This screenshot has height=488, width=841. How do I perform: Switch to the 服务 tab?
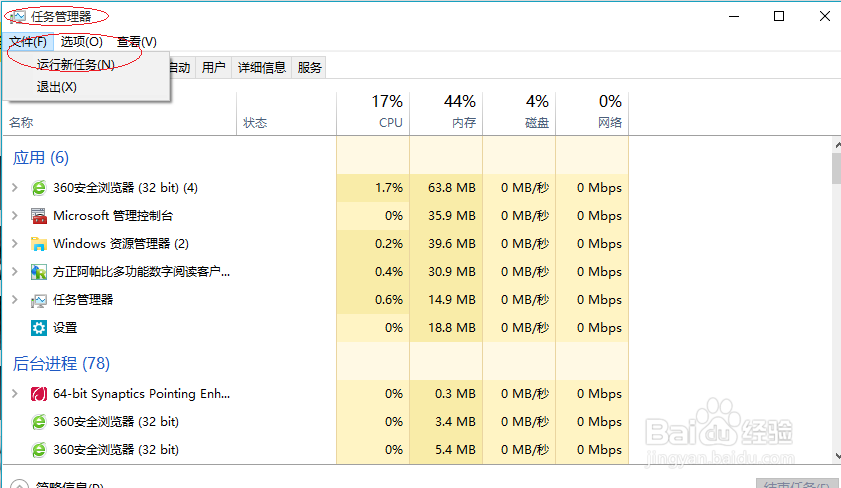[309, 68]
